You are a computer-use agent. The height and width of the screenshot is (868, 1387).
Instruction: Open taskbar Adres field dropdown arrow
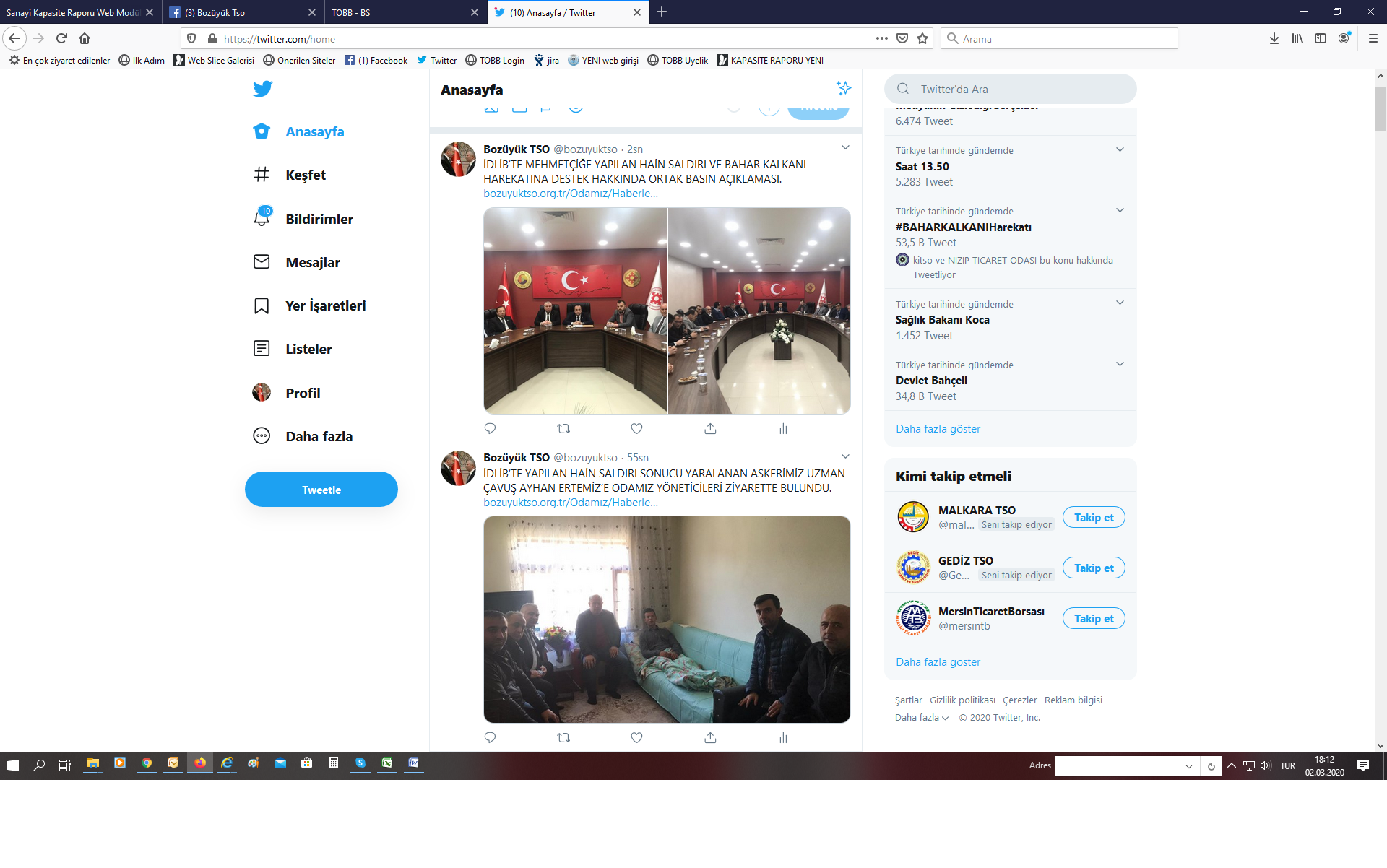1188,766
